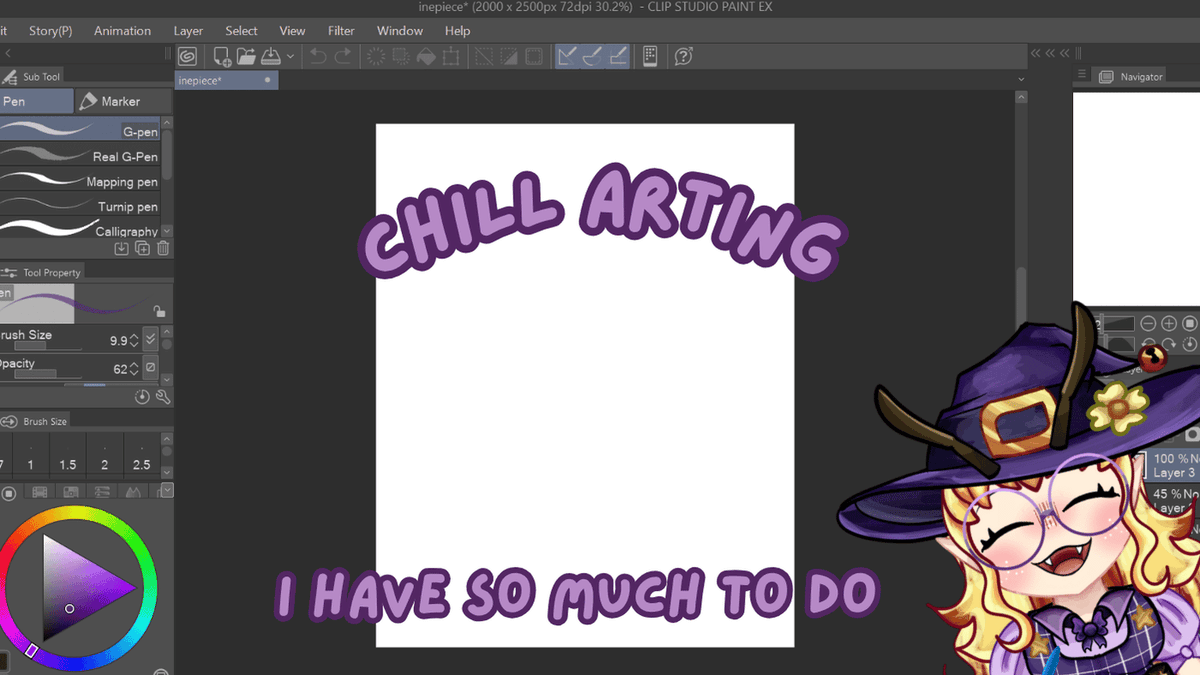The width and height of the screenshot is (1200, 675).
Task: Open the Story menu
Action: click(50, 31)
